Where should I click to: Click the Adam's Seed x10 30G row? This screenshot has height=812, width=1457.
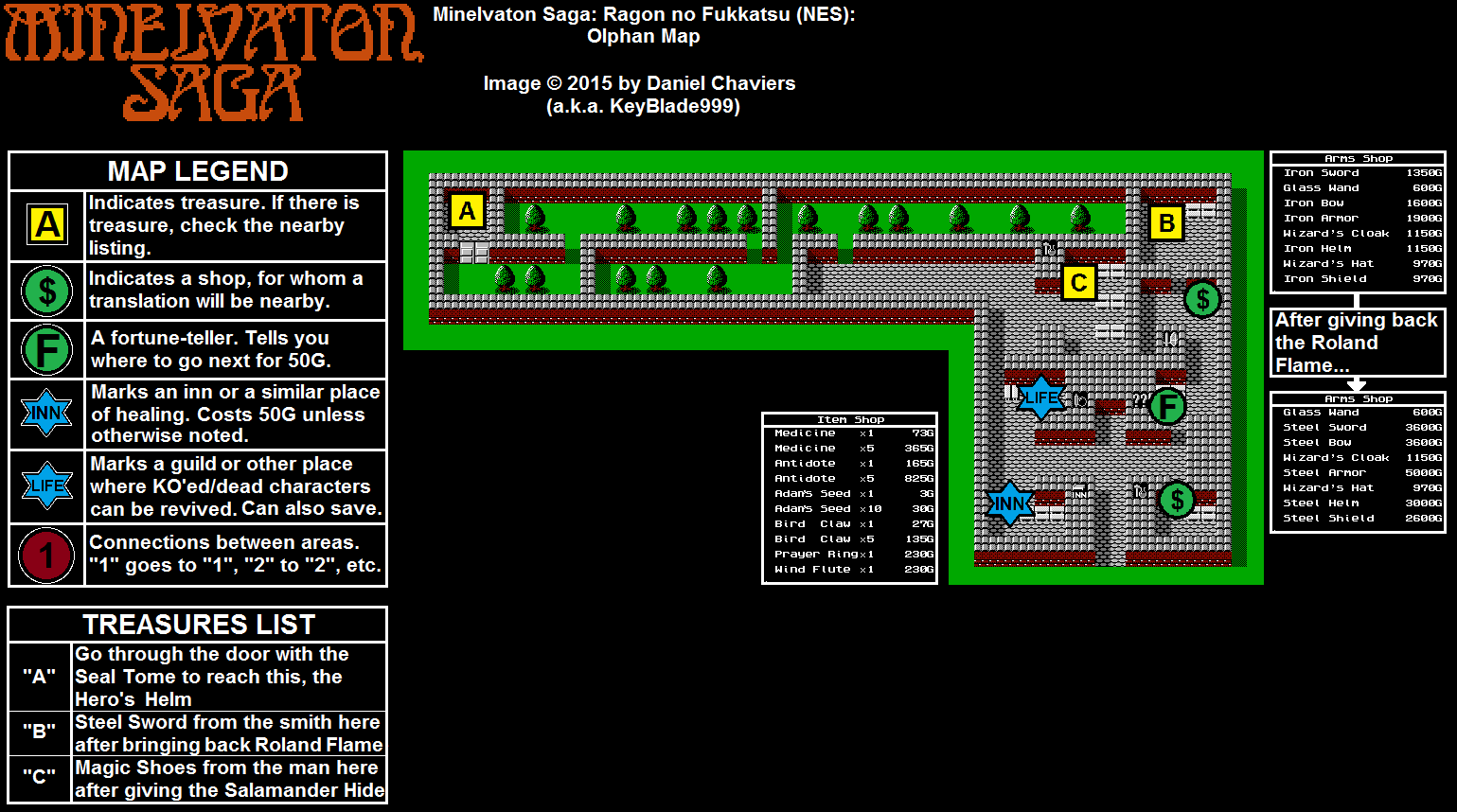pyautogui.click(x=854, y=509)
